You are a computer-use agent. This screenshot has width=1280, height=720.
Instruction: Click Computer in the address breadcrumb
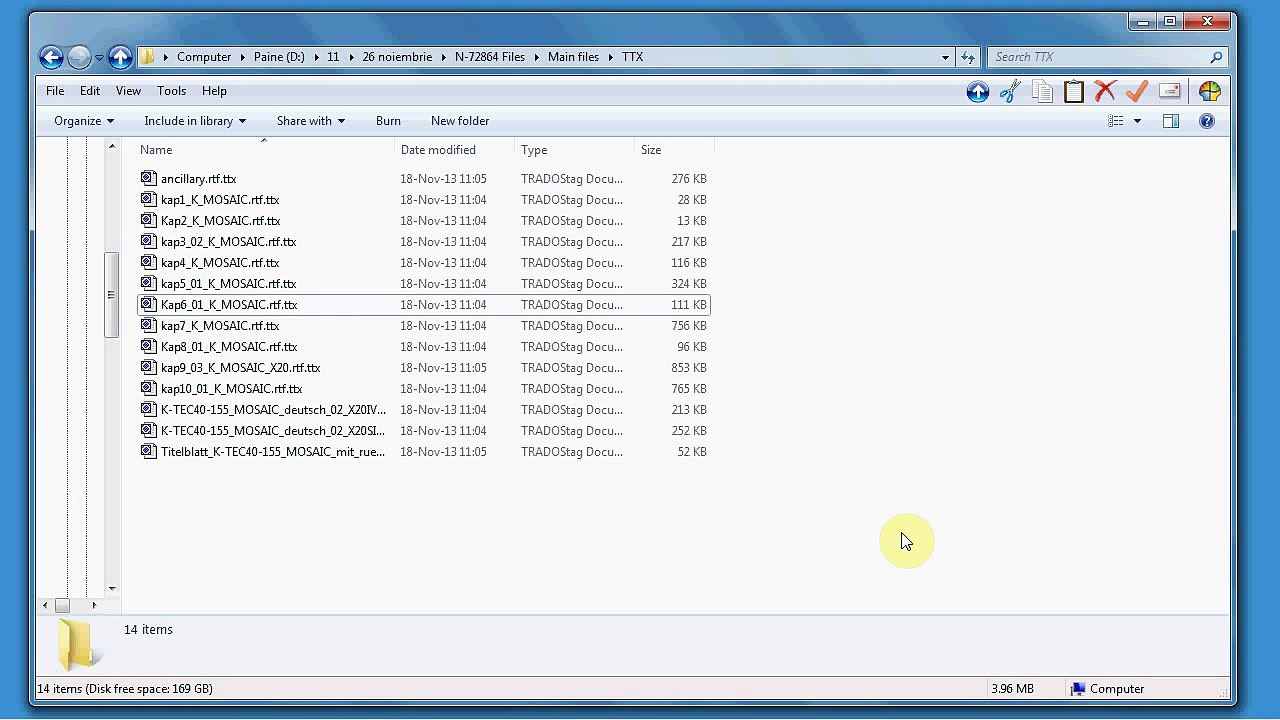204,57
